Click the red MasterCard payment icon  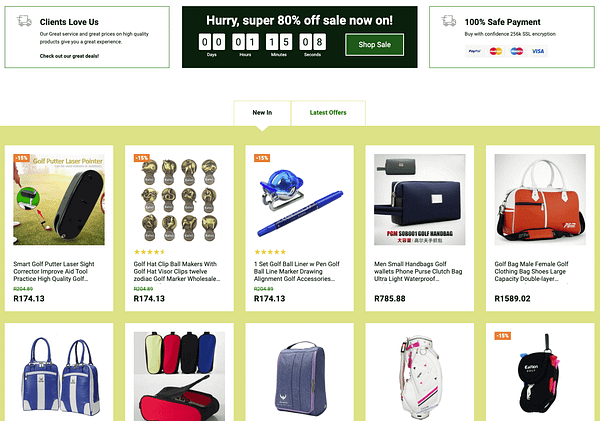(496, 51)
